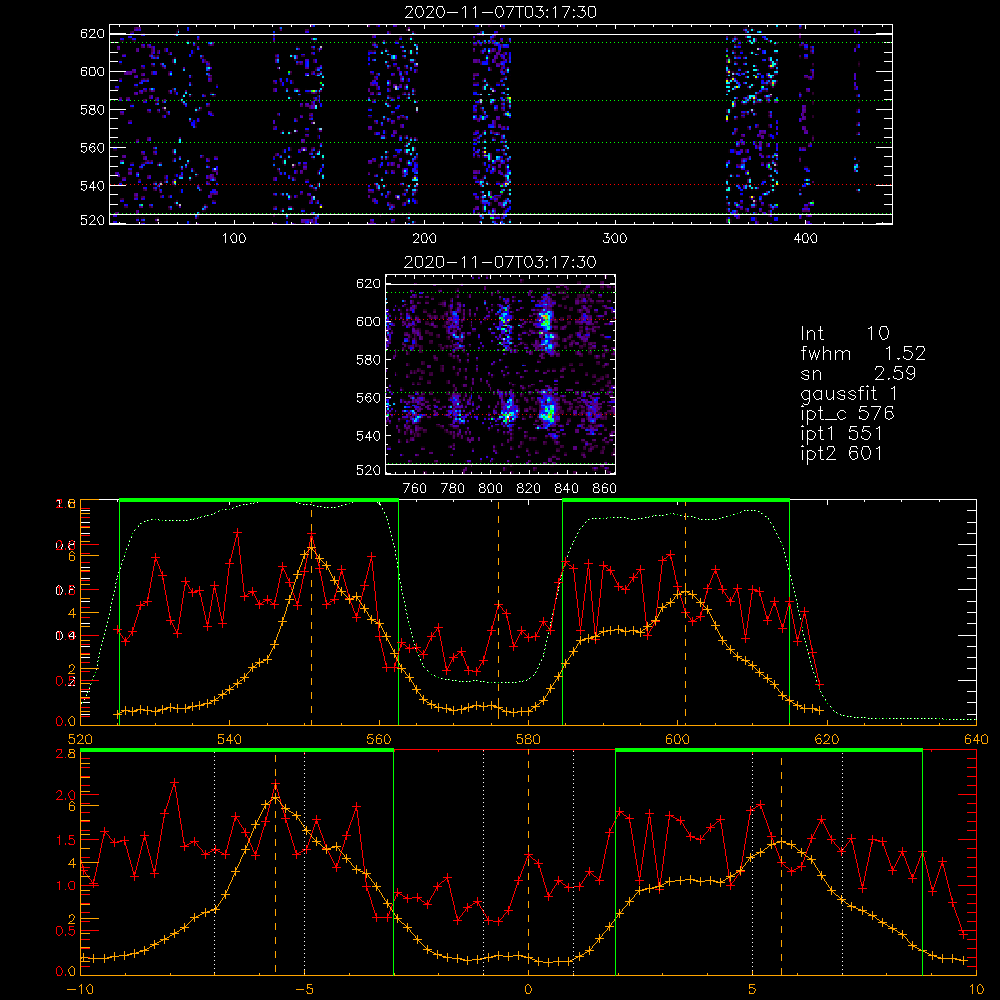
Task: Click axis tick label 10 of bottom plot
Action: tap(976, 990)
